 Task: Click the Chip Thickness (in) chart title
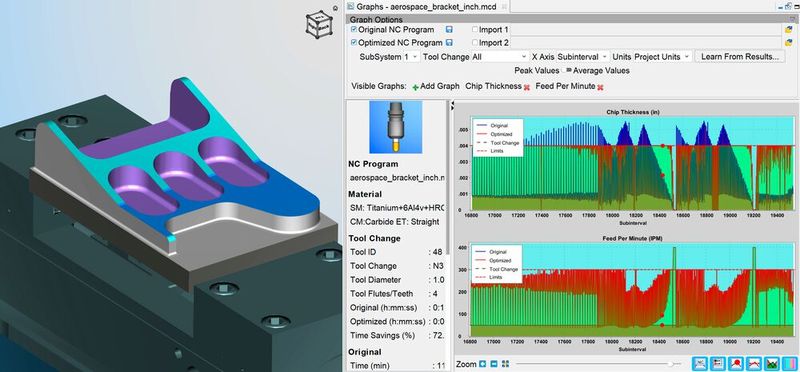(632, 112)
